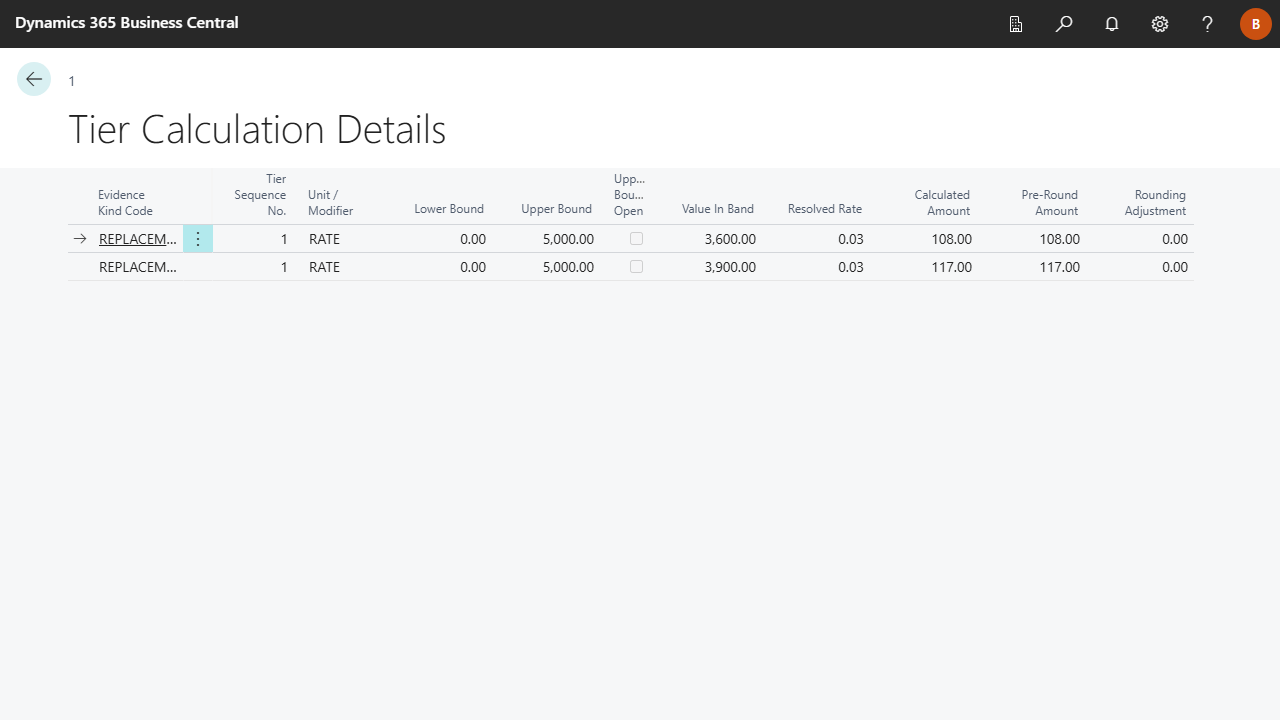The height and width of the screenshot is (720, 1280).
Task: Open the Upper Bound column header
Action: [x=556, y=209]
